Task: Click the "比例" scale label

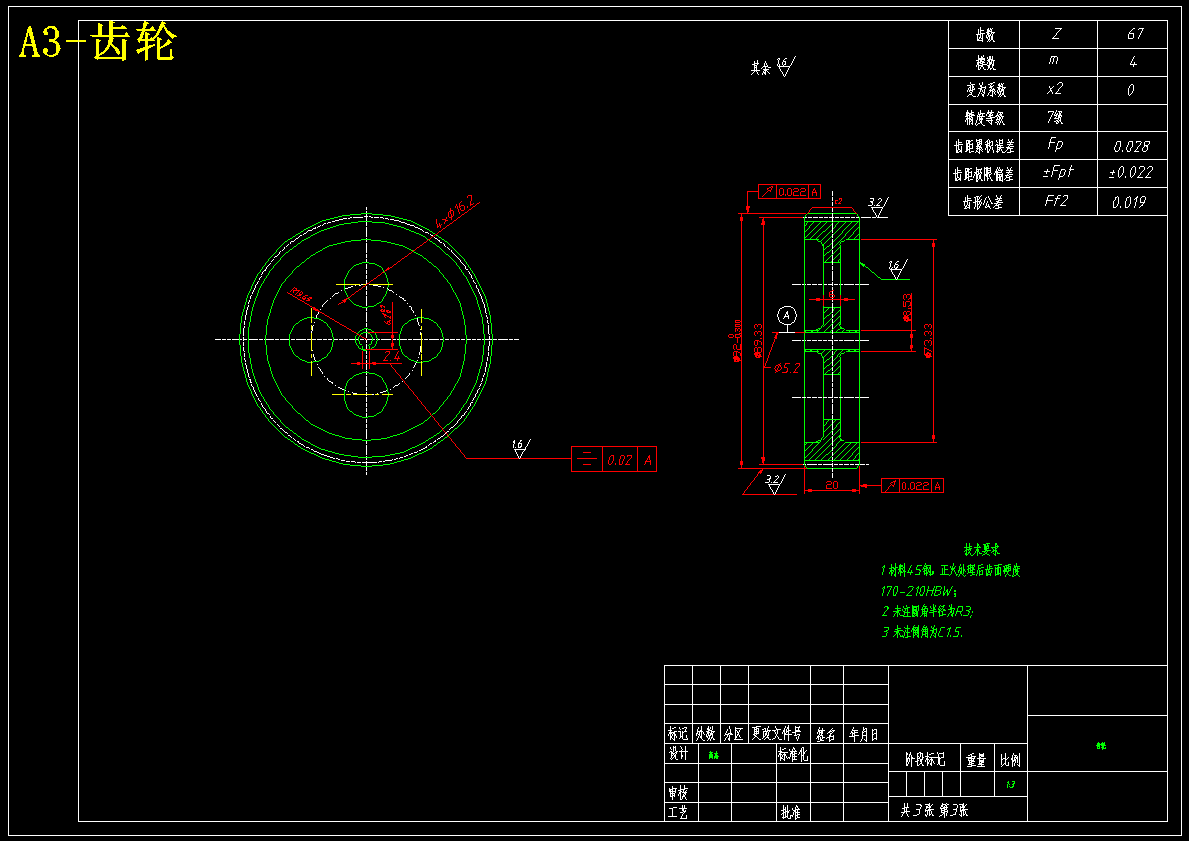Action: click(1010, 760)
